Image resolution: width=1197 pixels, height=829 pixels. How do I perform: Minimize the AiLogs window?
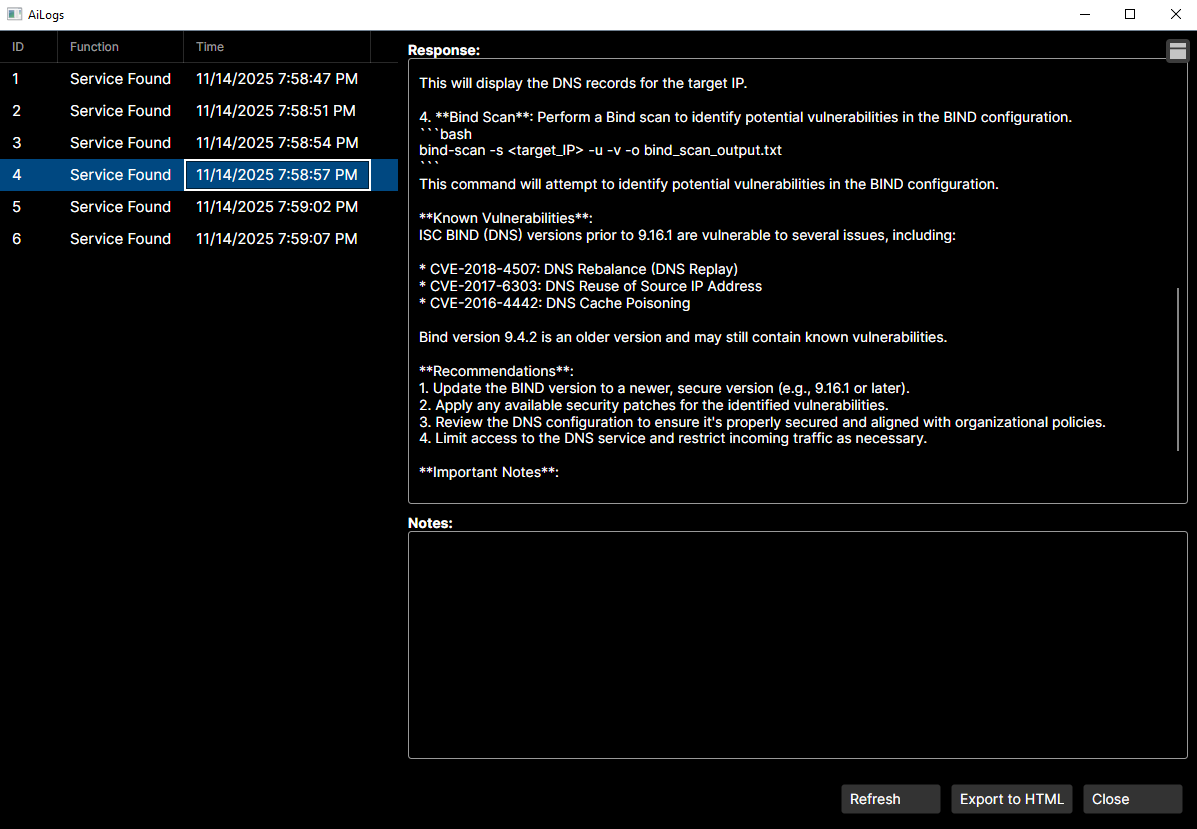tap(1084, 15)
